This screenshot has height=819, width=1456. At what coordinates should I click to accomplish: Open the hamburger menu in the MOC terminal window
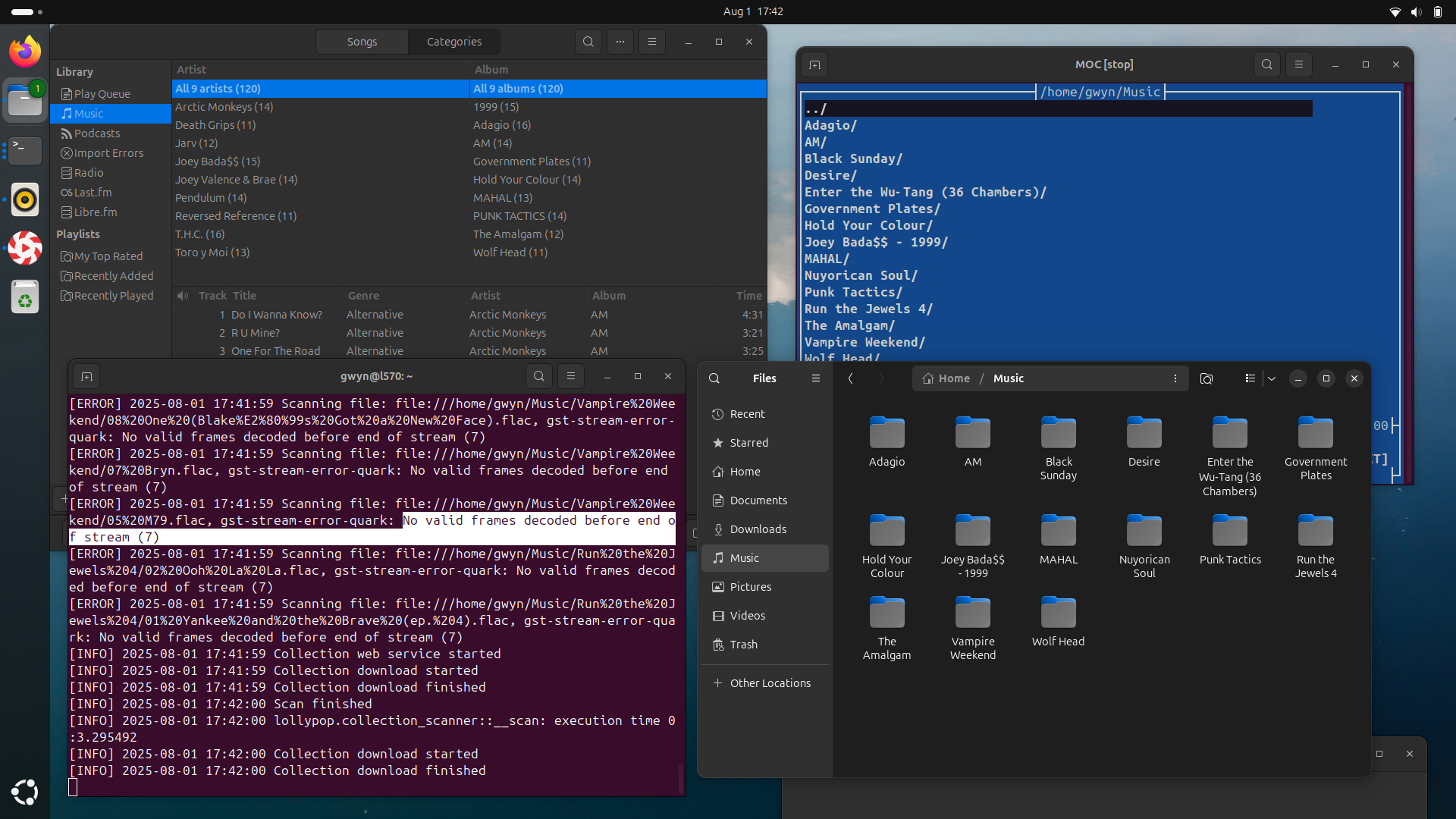click(x=1299, y=64)
